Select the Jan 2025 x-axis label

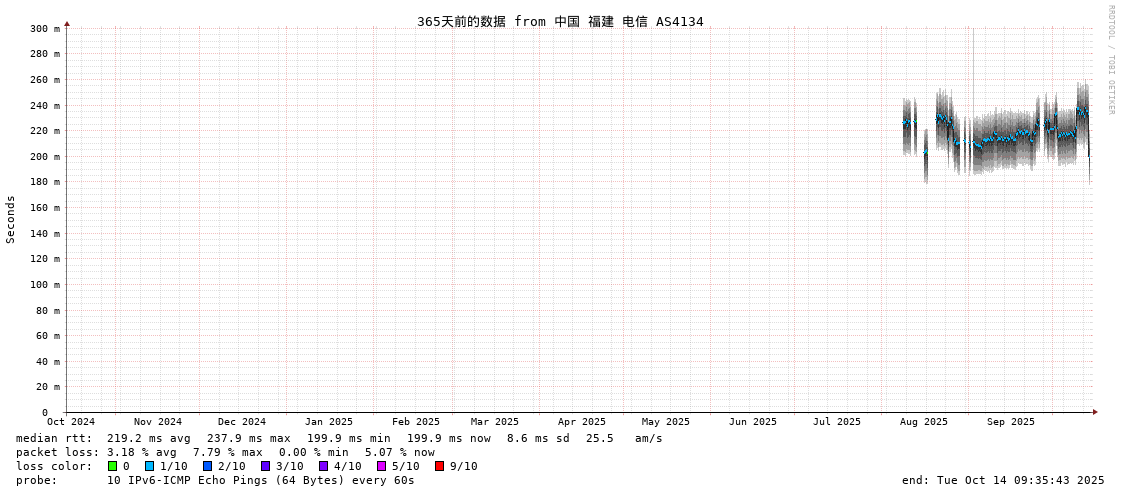[x=329, y=422]
